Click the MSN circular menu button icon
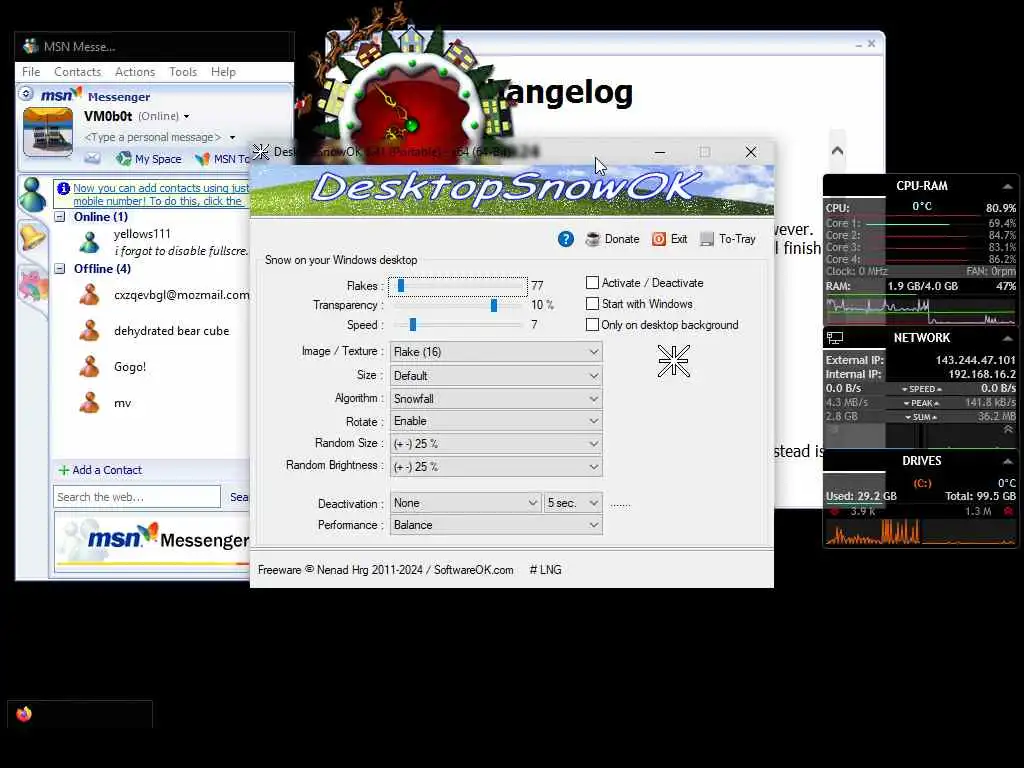Screen dimensions: 1024x768 point(25,93)
